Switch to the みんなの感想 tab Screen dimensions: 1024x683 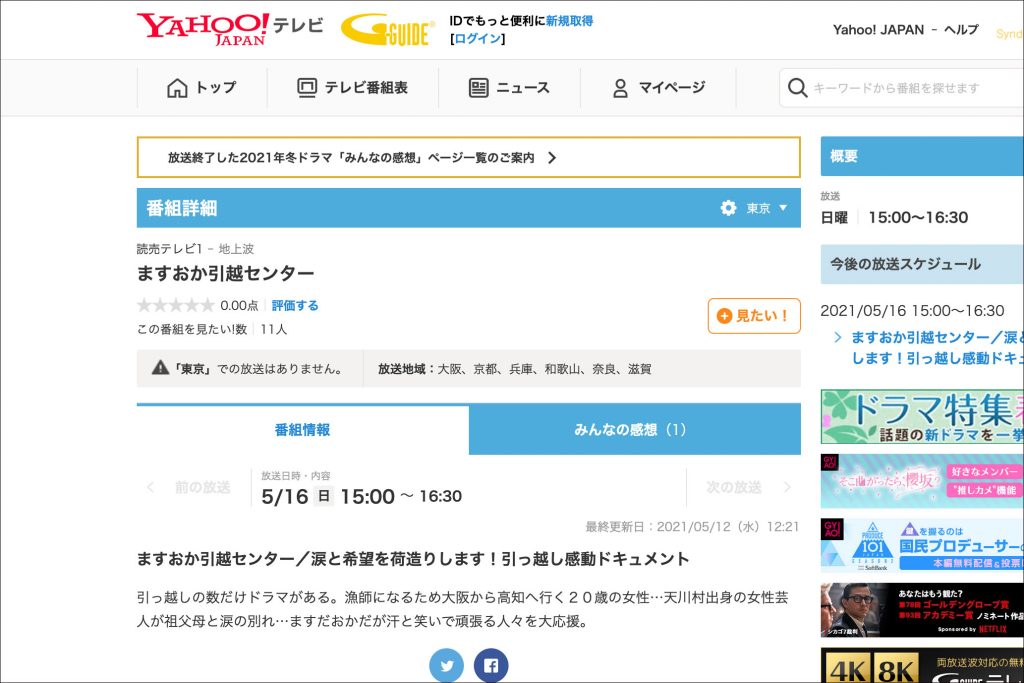pyautogui.click(x=634, y=430)
